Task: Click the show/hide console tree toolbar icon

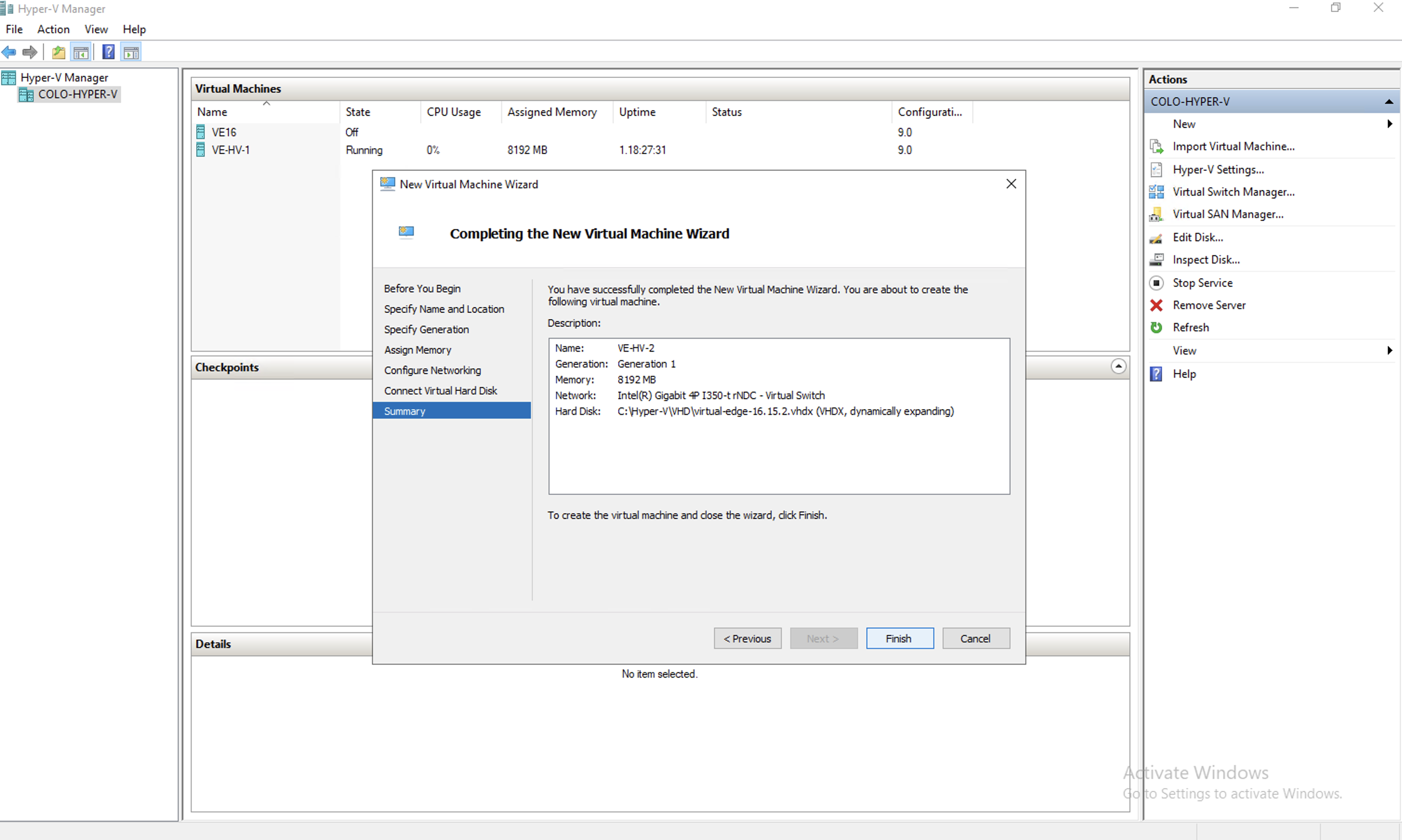Action: click(81, 52)
